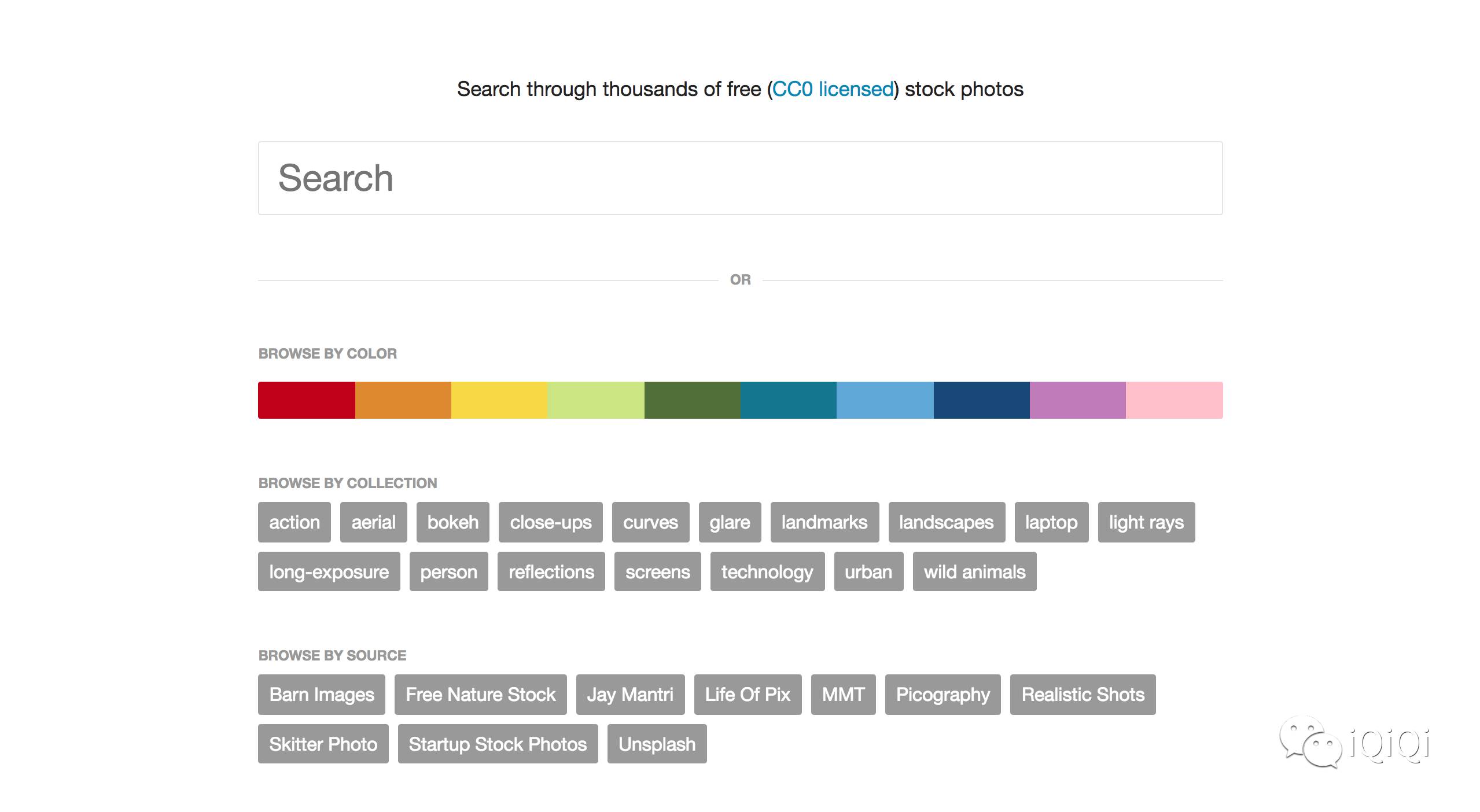Browse the Unsplash source
The width and height of the screenshot is (1480, 812).
[657, 744]
